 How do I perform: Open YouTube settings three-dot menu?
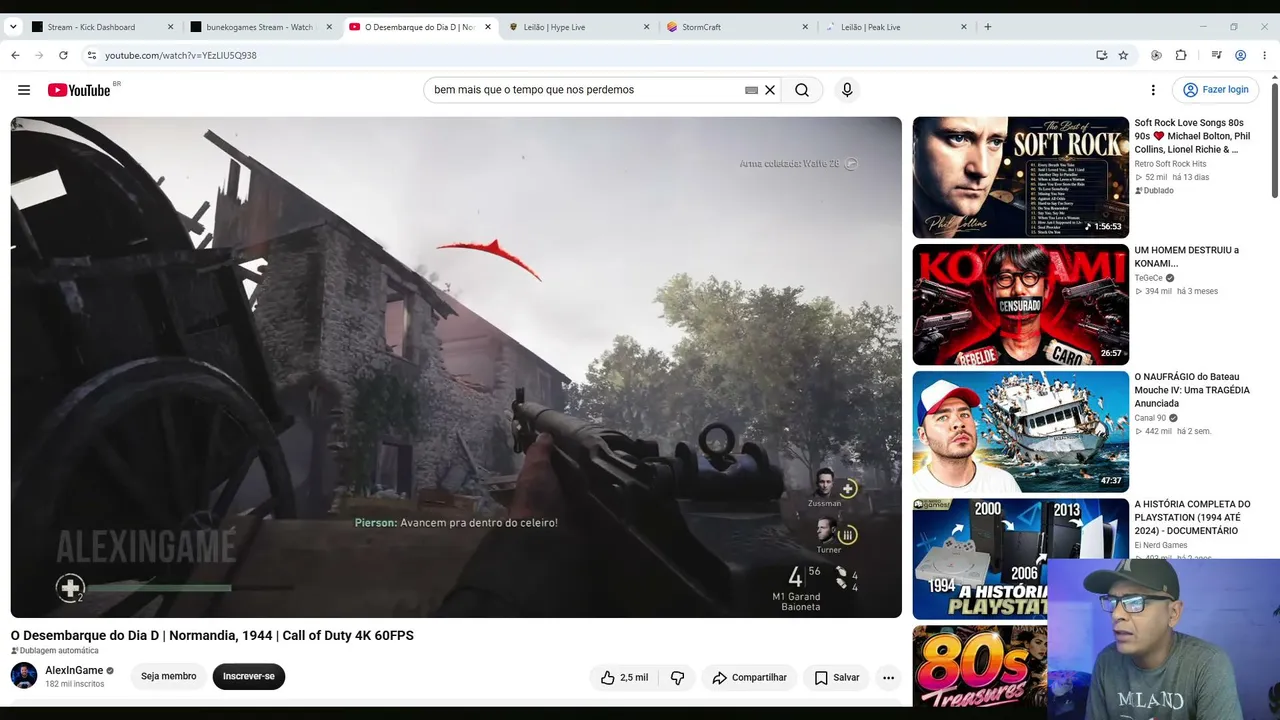pyautogui.click(x=1153, y=90)
